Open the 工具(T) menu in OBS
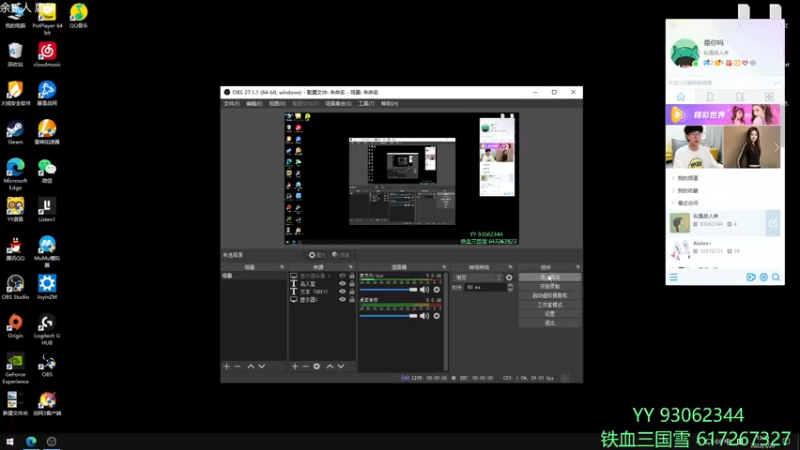 coord(366,104)
